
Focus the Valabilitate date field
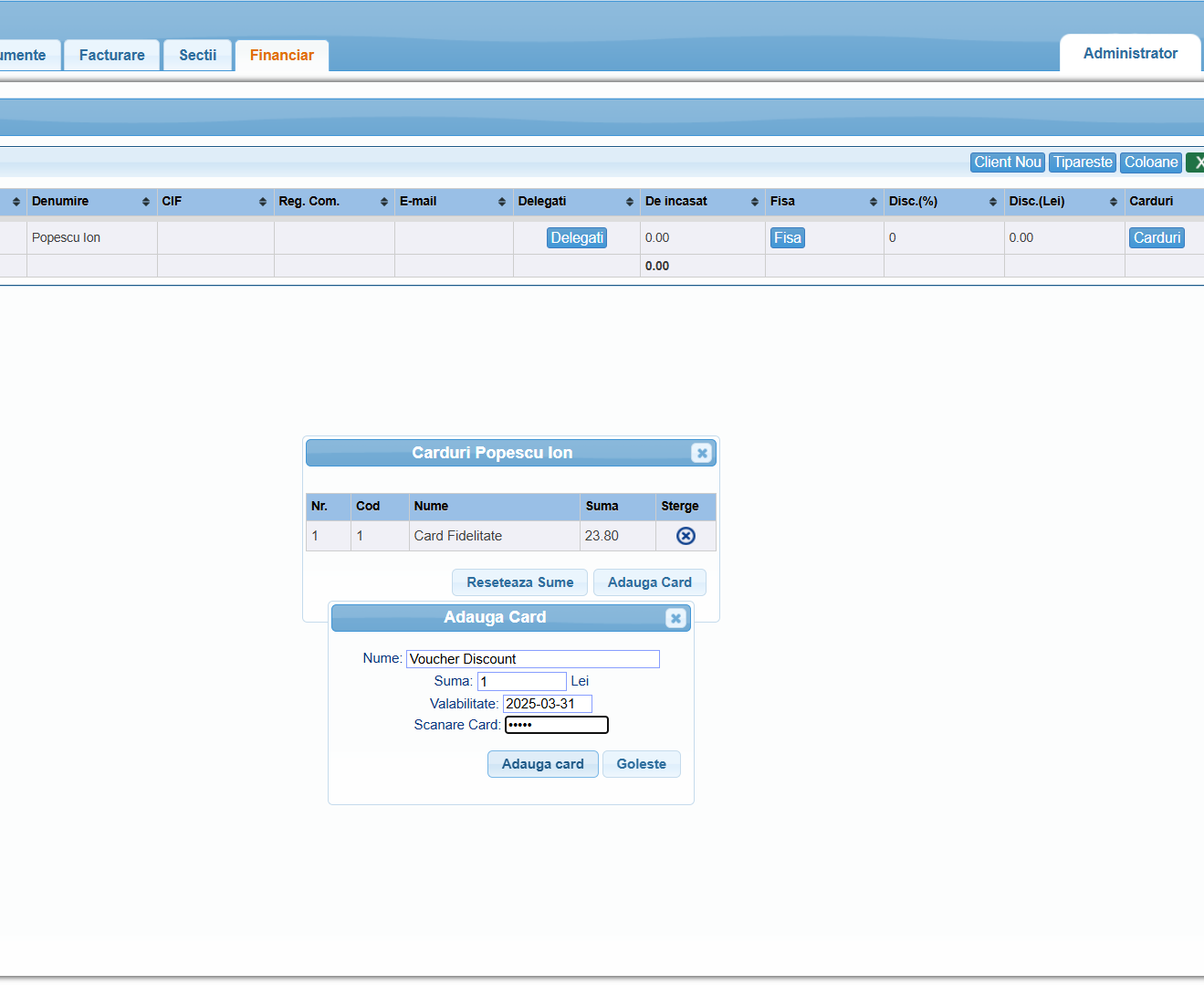coord(547,704)
